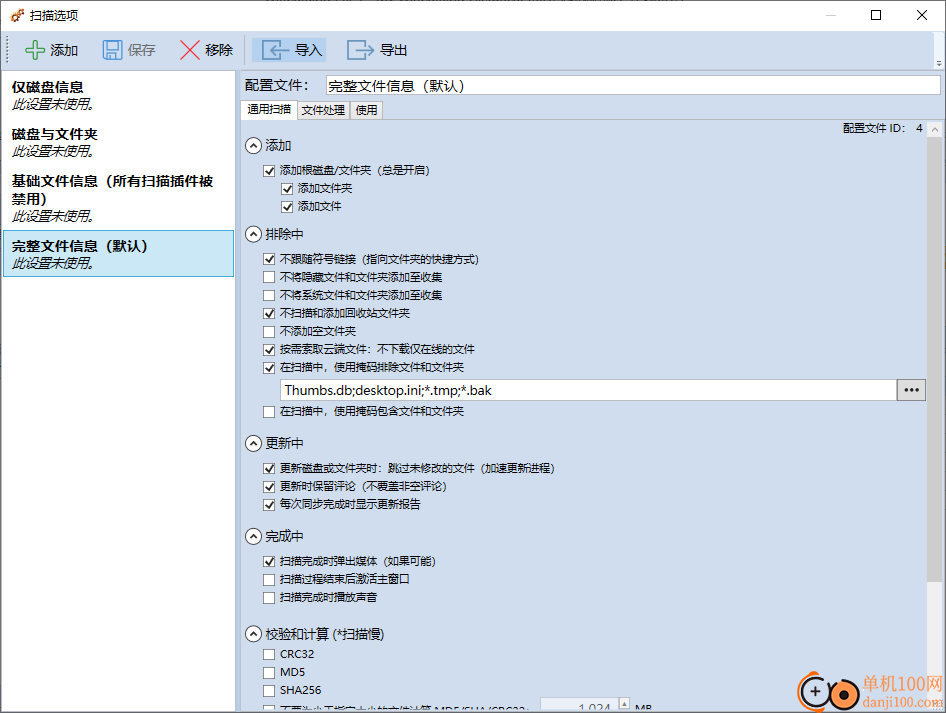Switch to the 使用 tab
The width and height of the screenshot is (946, 713).
366,110
